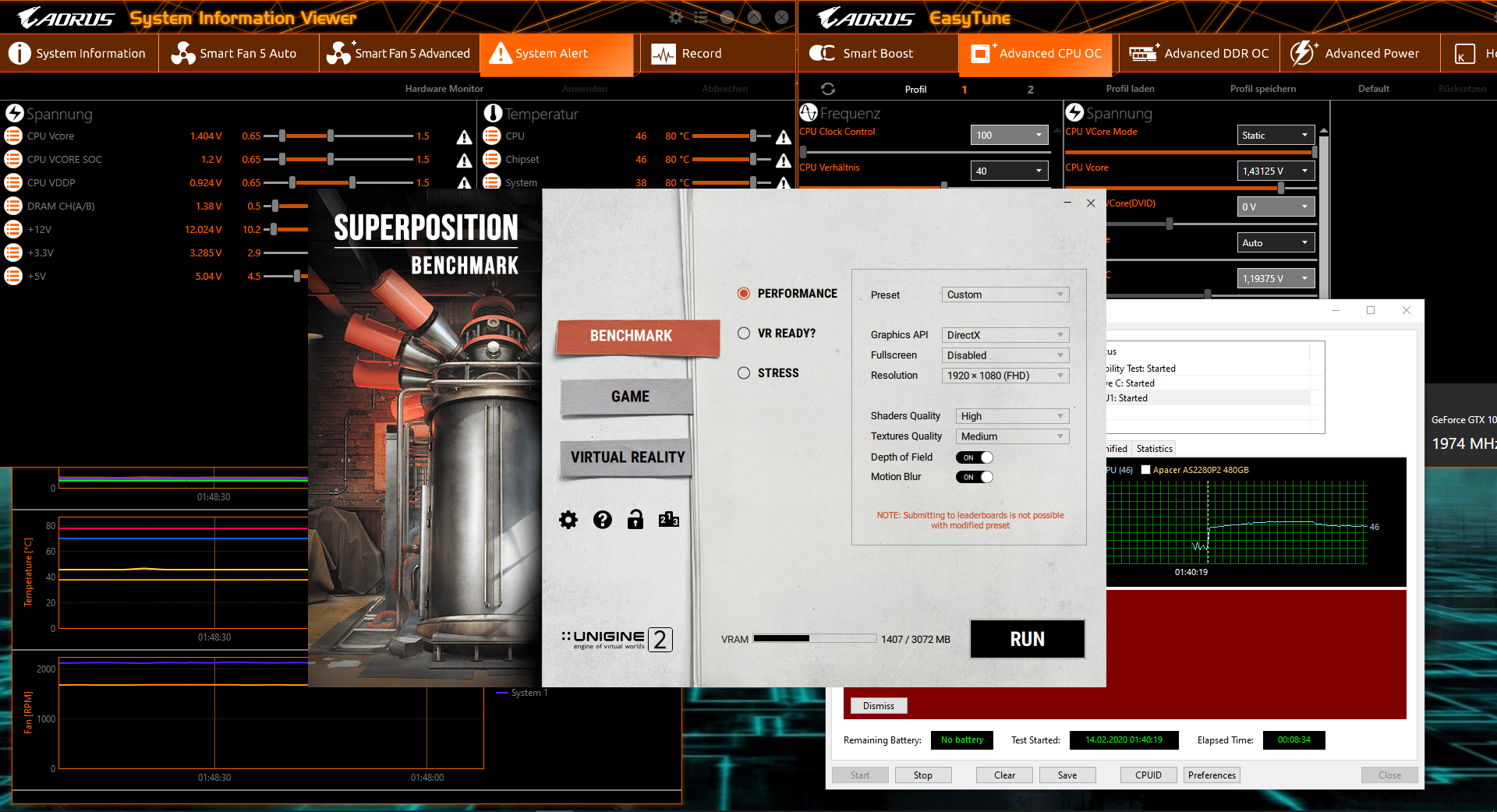Image resolution: width=1497 pixels, height=812 pixels.
Task: Click the Chipset row icon in Temperatur
Action: 491,159
